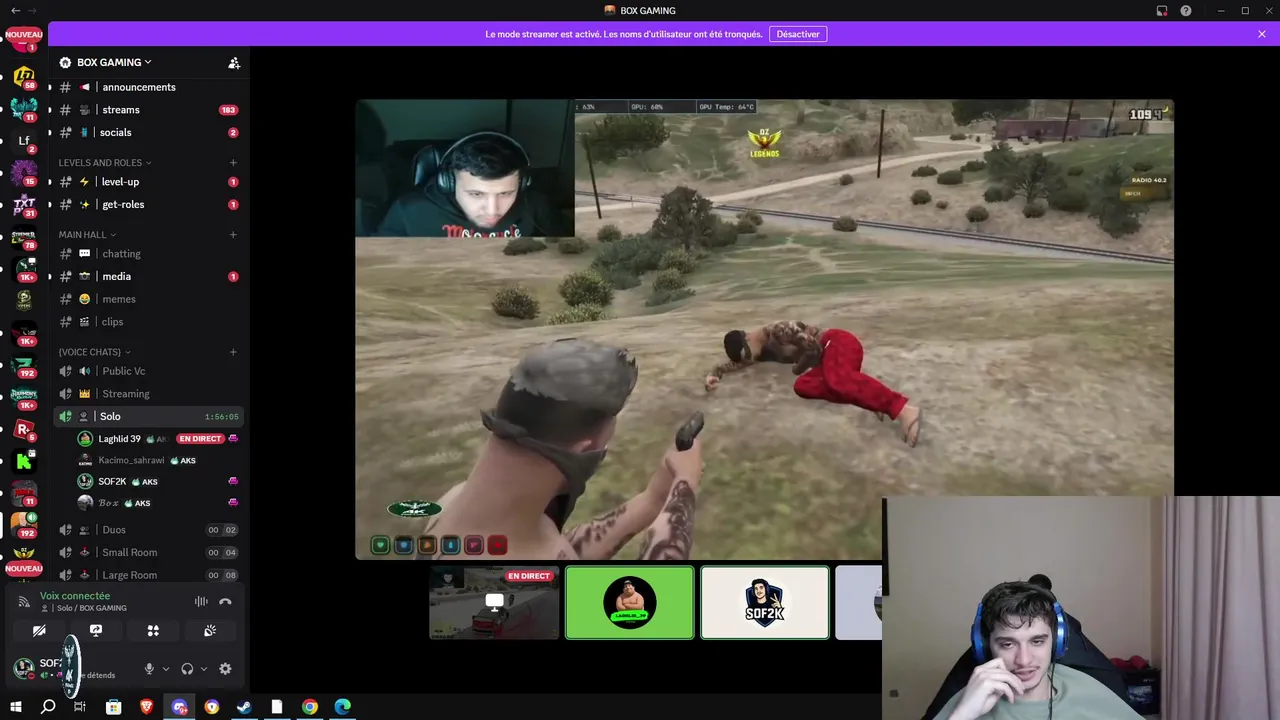Open microphone input options arrow
Viewport: 1280px width, 720px height.
(165, 669)
